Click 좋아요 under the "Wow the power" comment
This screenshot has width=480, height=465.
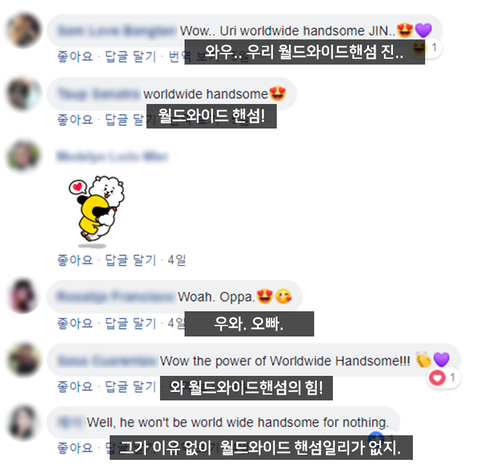(x=75, y=387)
